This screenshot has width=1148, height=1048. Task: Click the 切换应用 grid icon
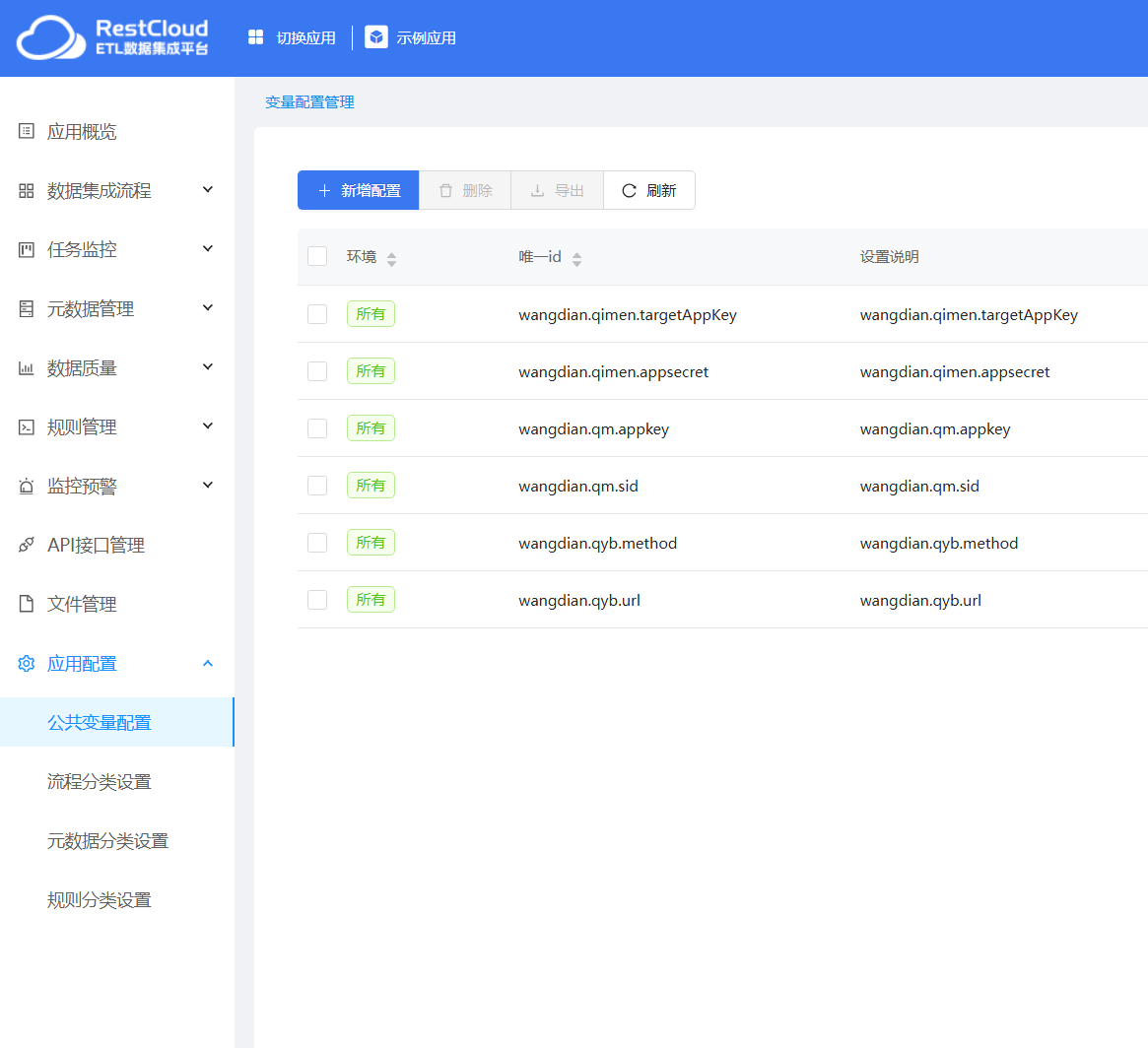point(256,37)
